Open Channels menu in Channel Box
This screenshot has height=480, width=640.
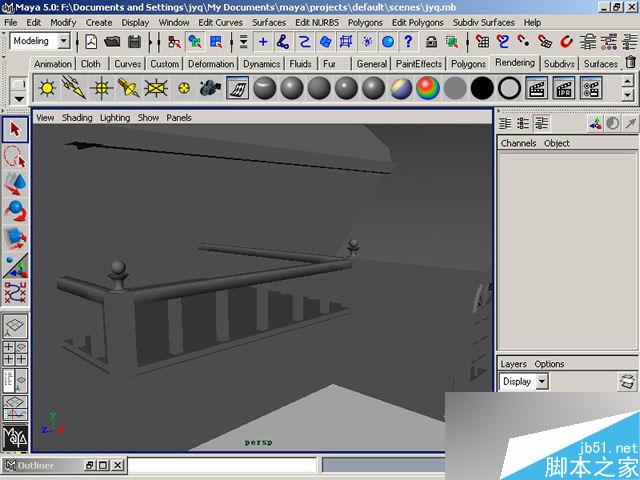(x=518, y=143)
